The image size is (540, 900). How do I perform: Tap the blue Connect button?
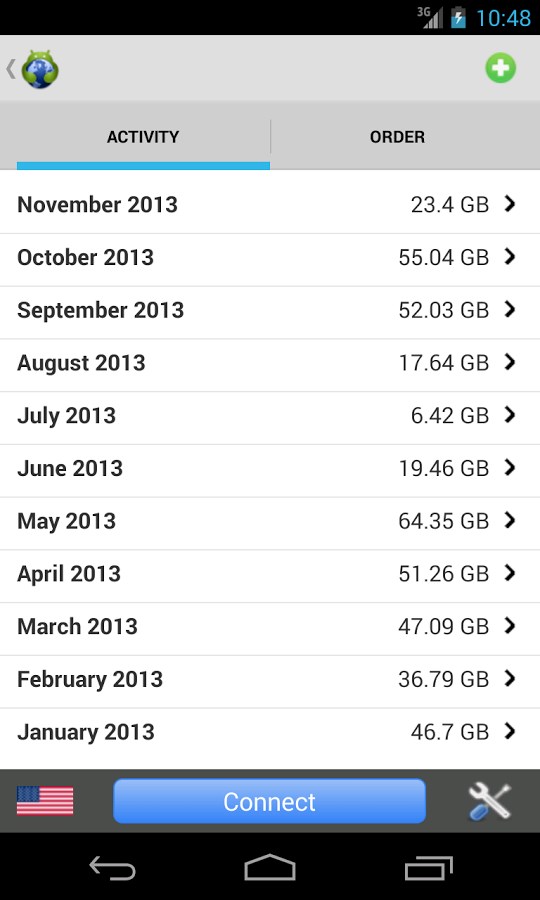pos(270,801)
